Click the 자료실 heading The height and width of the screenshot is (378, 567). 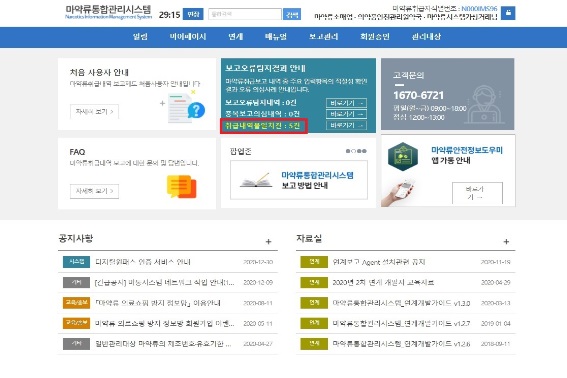click(309, 238)
